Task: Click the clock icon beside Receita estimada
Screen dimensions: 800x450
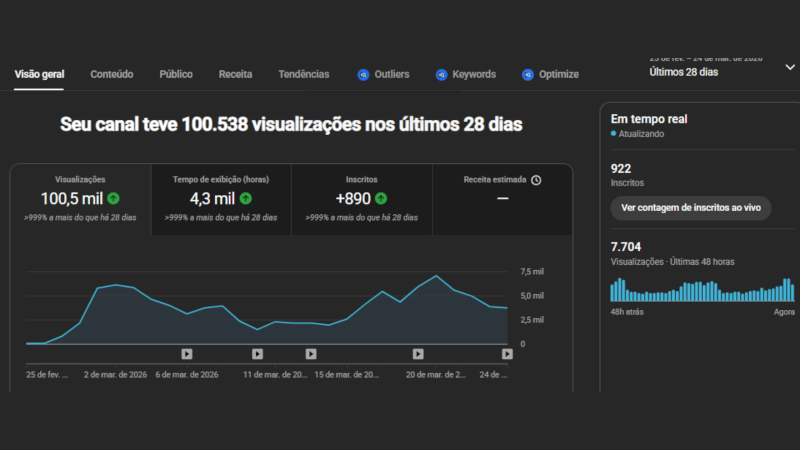Action: (536, 180)
